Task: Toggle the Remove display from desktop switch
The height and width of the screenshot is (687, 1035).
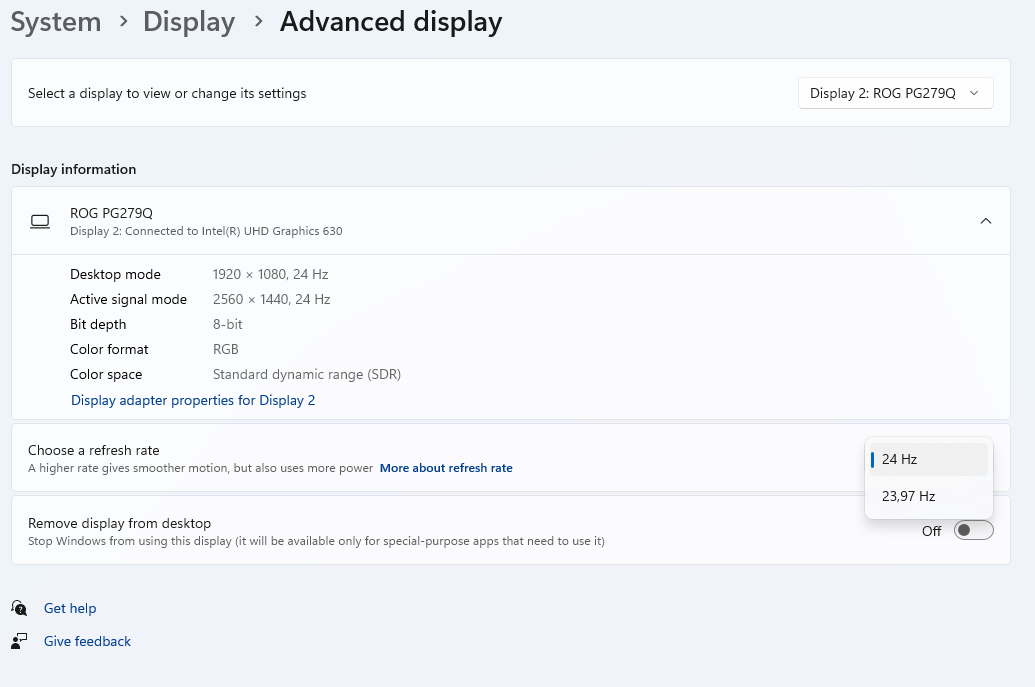Action: tap(974, 531)
